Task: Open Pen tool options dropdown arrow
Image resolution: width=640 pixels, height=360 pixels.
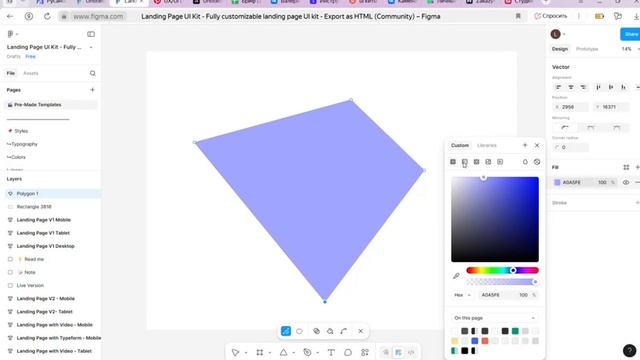Action: pyautogui.click(x=318, y=353)
